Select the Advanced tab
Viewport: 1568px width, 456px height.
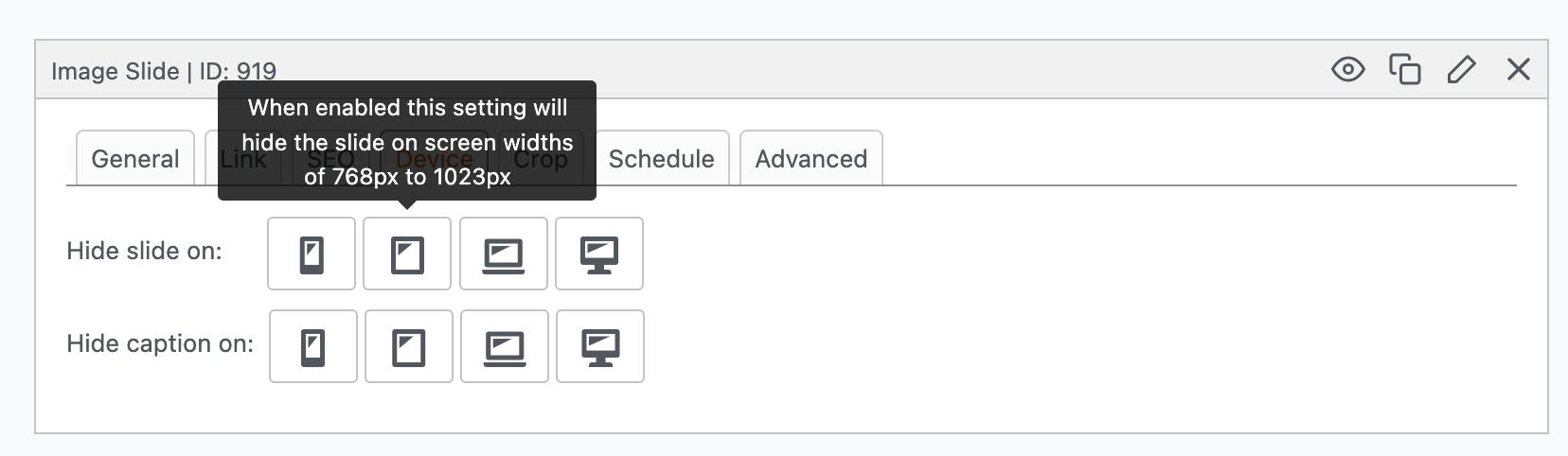pos(811,159)
